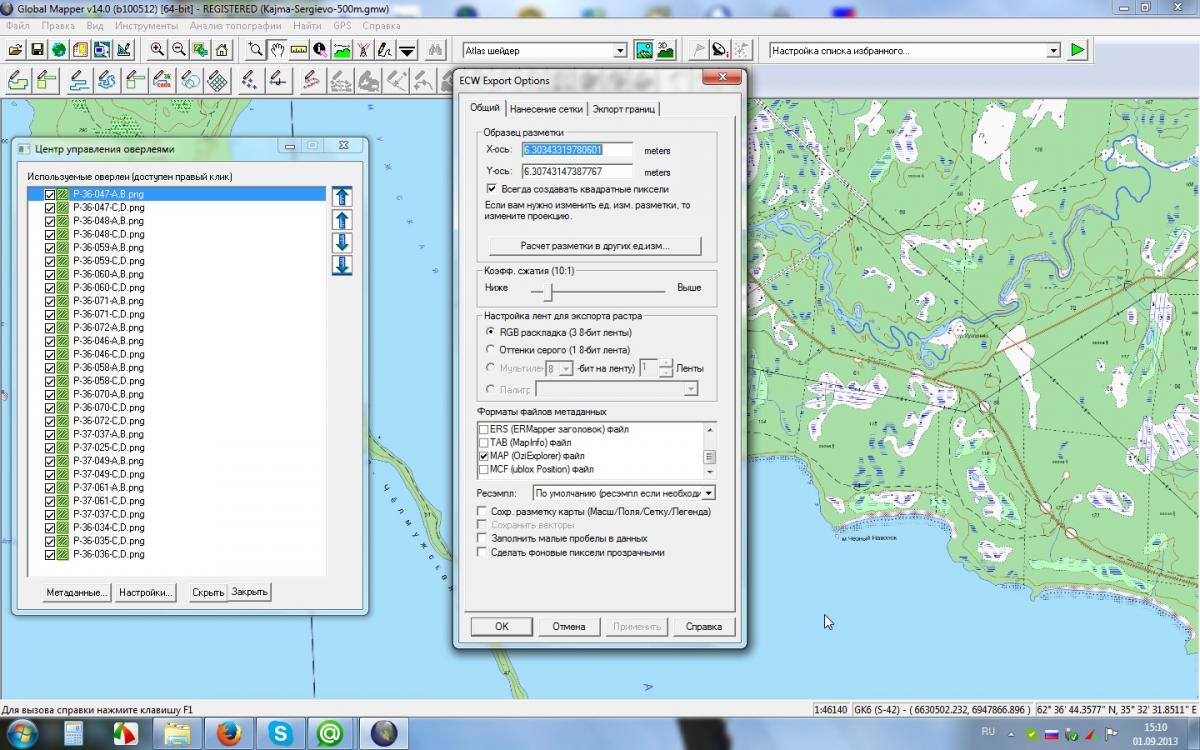The height and width of the screenshot is (750, 1200).
Task: Switch to 'Нанесение сетки' tab
Action: [x=546, y=109]
